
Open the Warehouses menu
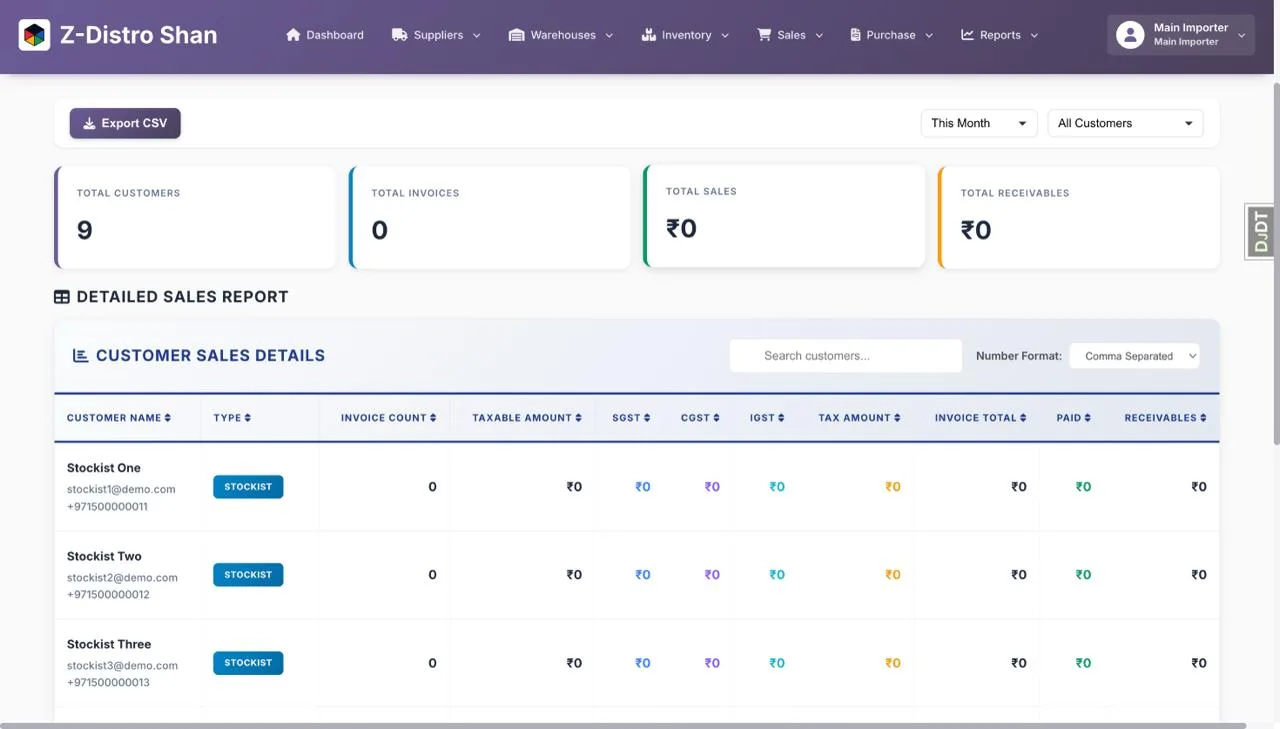[560, 35]
